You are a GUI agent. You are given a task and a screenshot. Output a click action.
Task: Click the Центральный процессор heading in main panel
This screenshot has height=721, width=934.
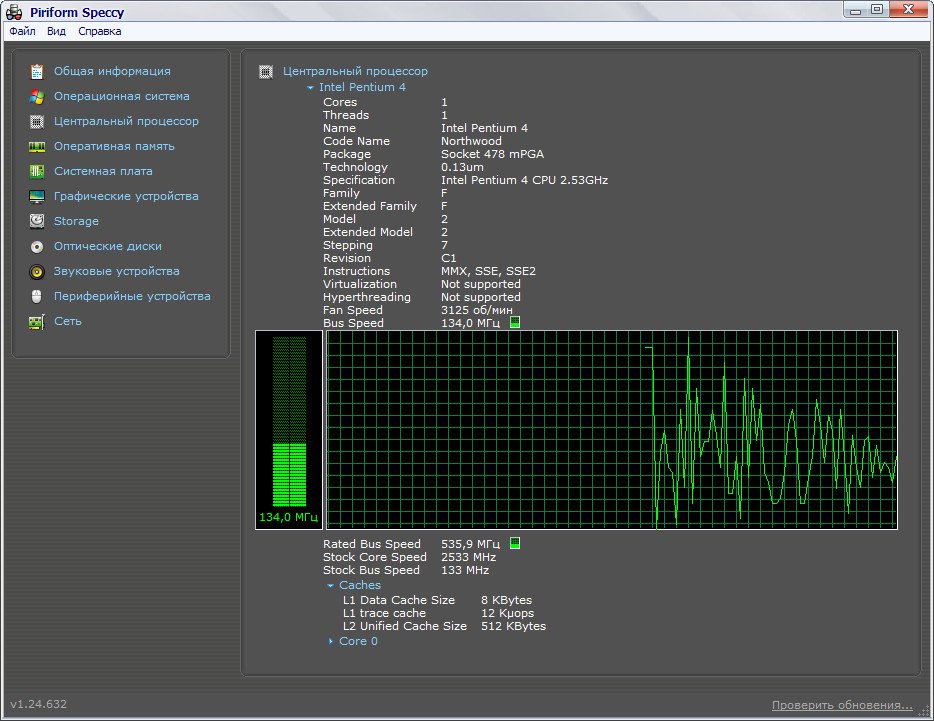coord(355,71)
